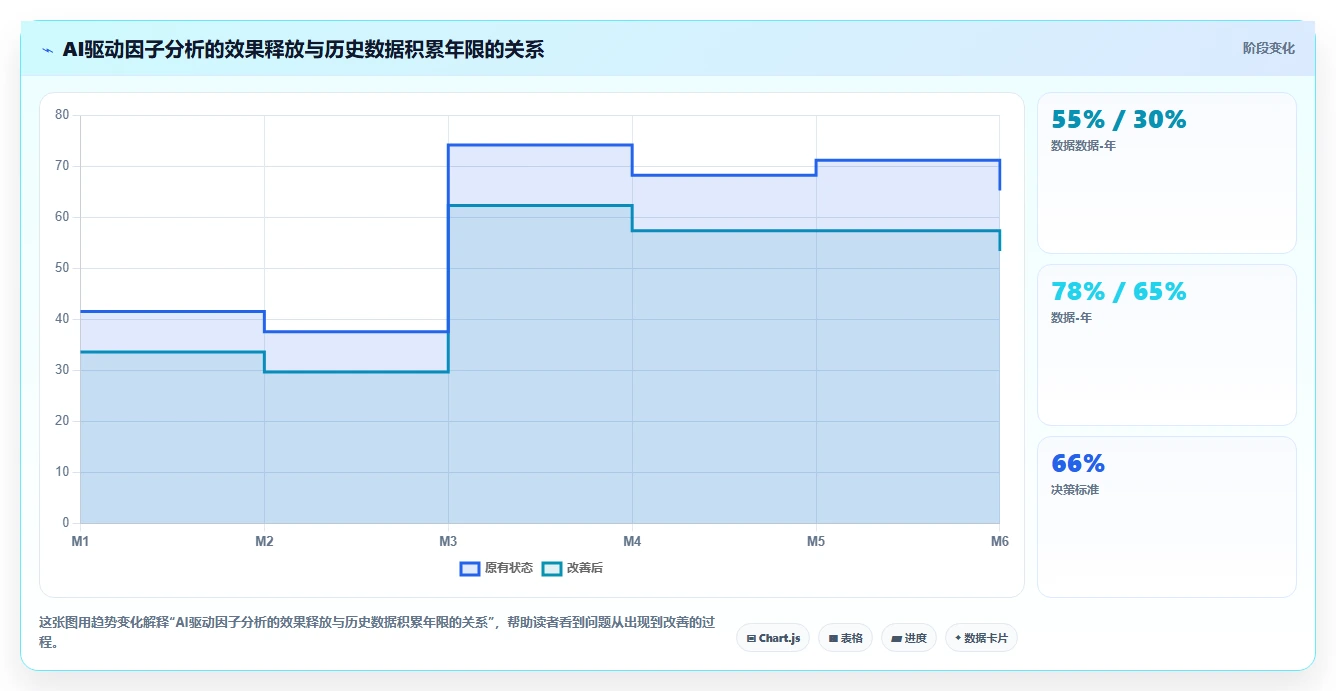Viewport: 1336px width, 691px height.
Task: Select the Chart.js tag chip
Action: (773, 638)
